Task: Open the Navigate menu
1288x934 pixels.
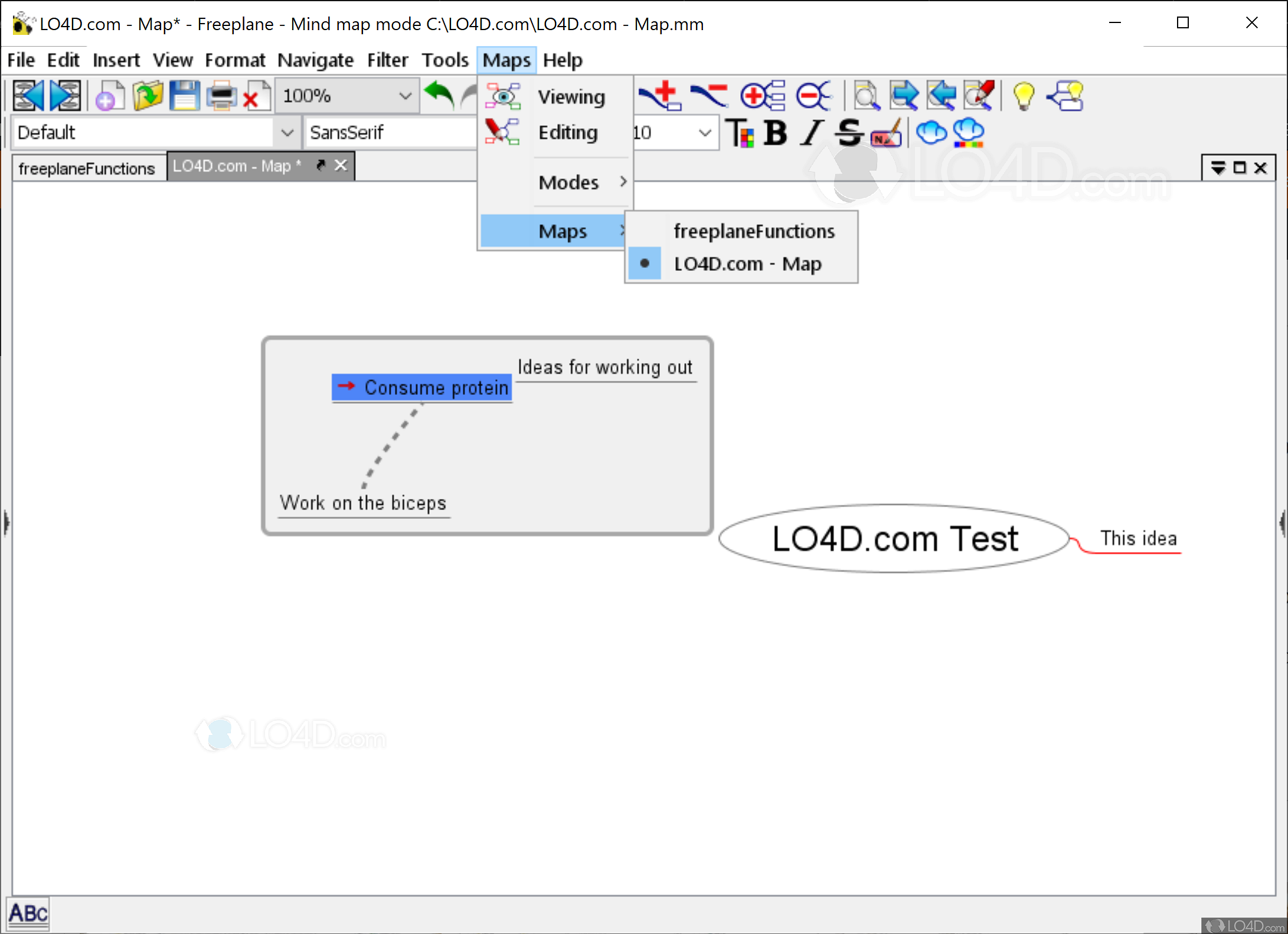Action: tap(316, 60)
